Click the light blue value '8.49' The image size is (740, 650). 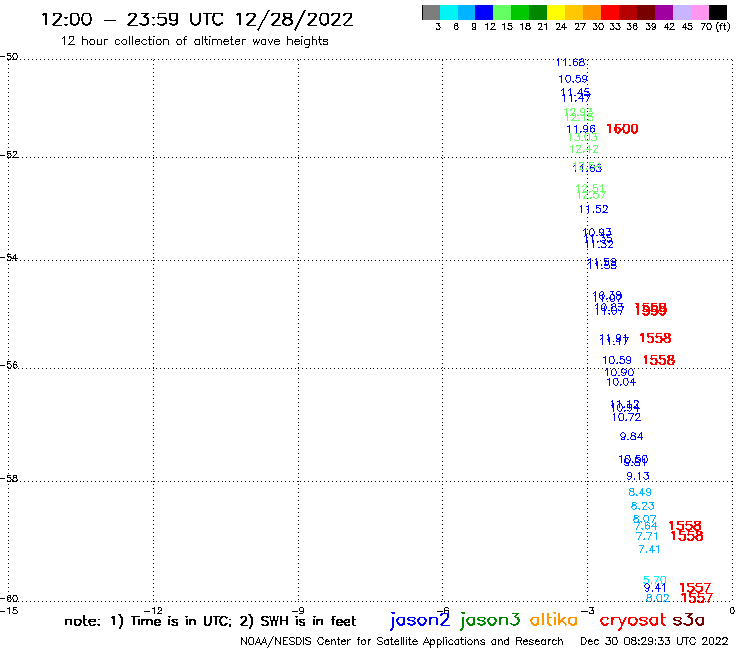tap(640, 492)
